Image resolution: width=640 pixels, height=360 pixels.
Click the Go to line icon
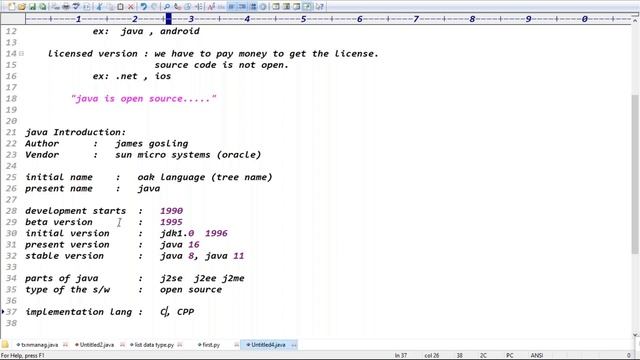pyautogui.click(x=198, y=7)
